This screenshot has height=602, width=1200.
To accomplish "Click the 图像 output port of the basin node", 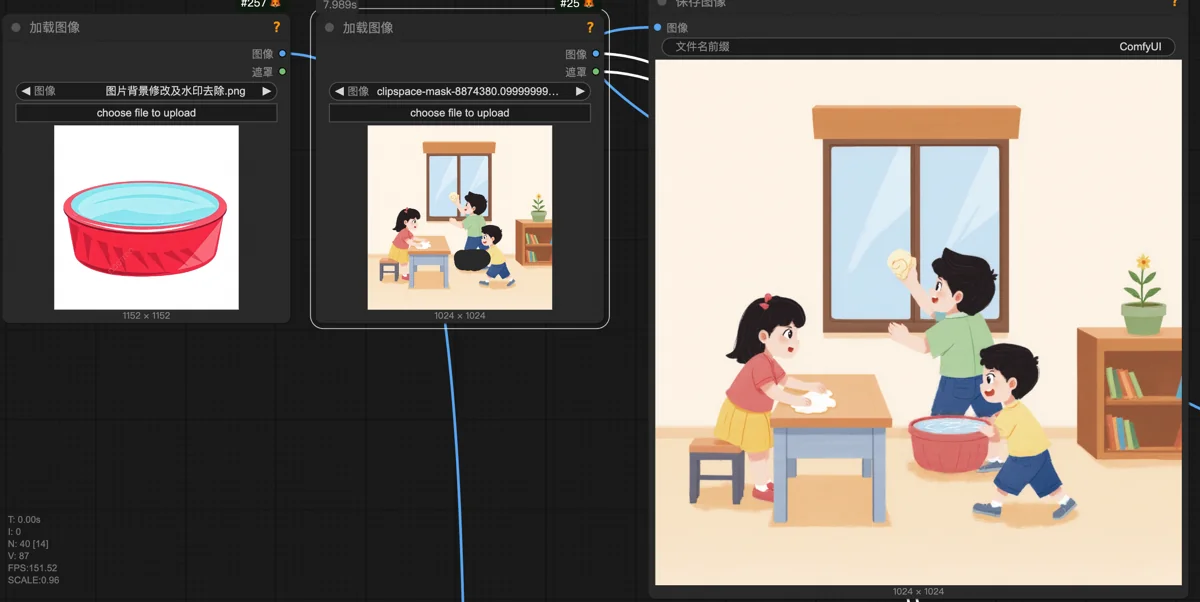I will 283,54.
